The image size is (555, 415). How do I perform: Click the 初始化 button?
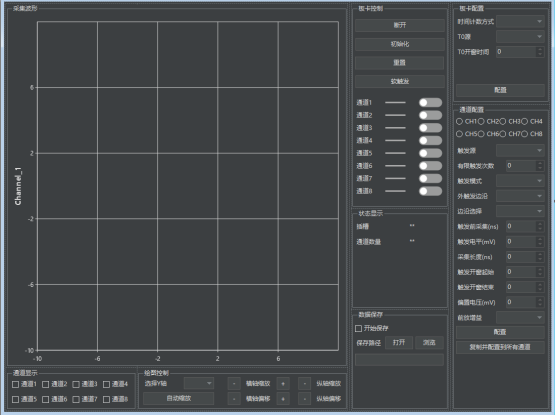[x=400, y=44]
